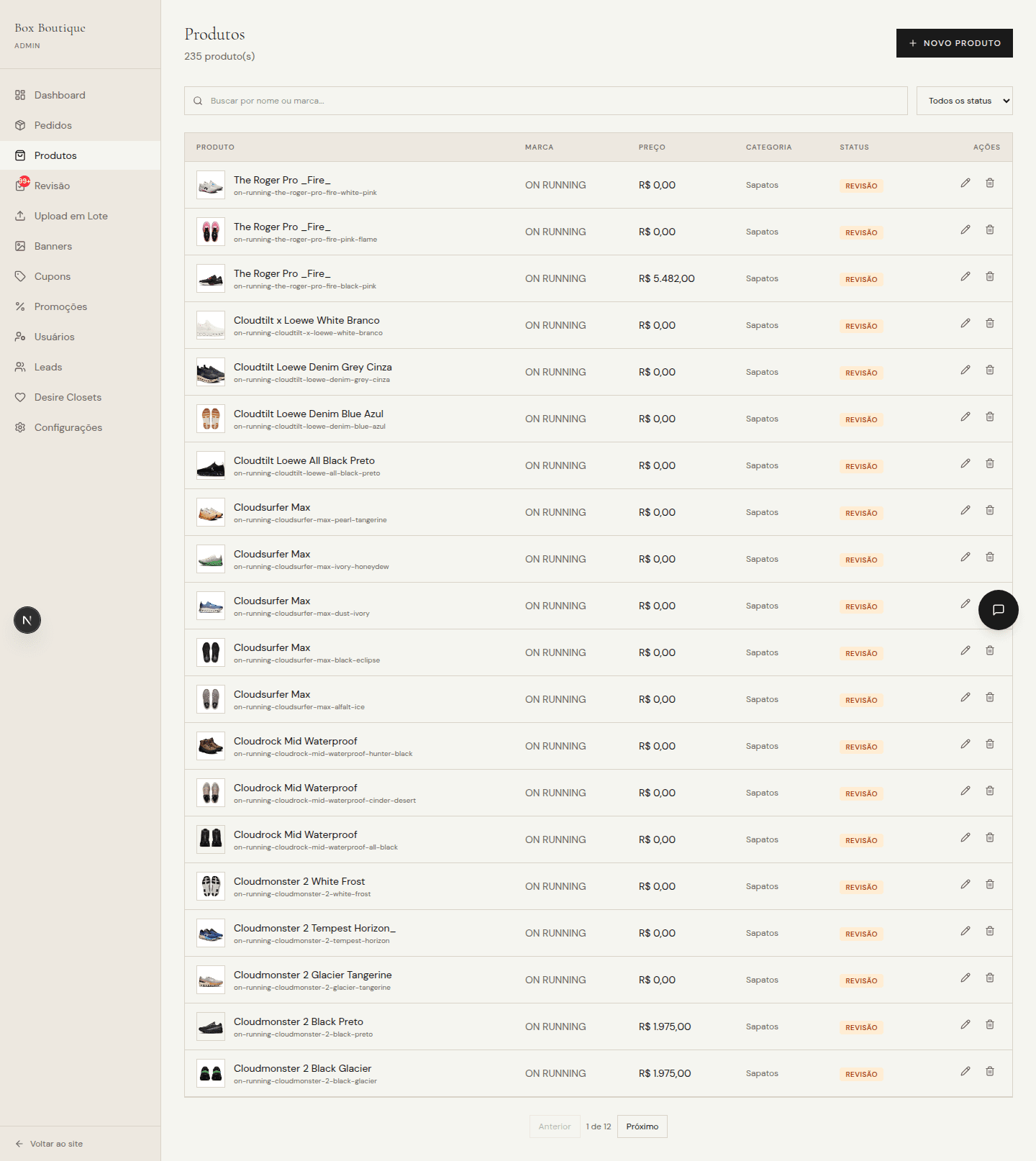This screenshot has height=1161, width=1036.
Task: Open Cloudtilt Loewe All Black Preto thumbnail
Action: (x=211, y=465)
